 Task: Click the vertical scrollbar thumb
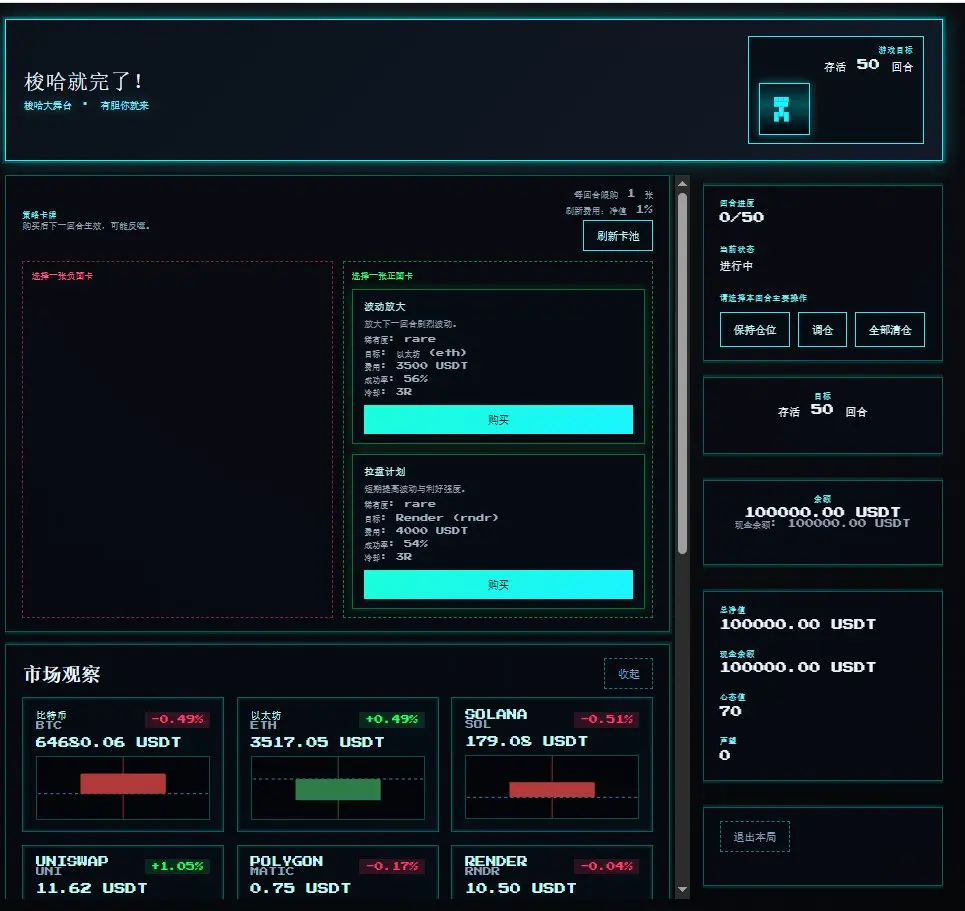(682, 374)
